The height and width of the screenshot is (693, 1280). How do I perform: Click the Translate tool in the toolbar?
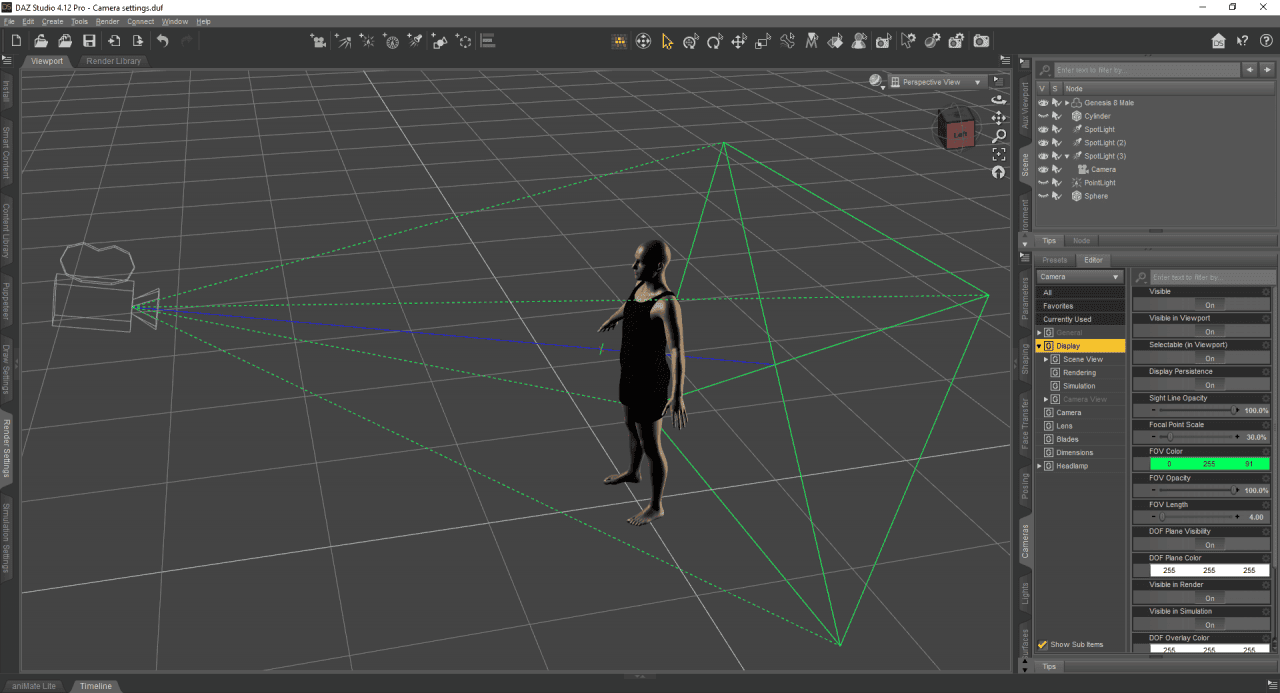click(x=738, y=41)
